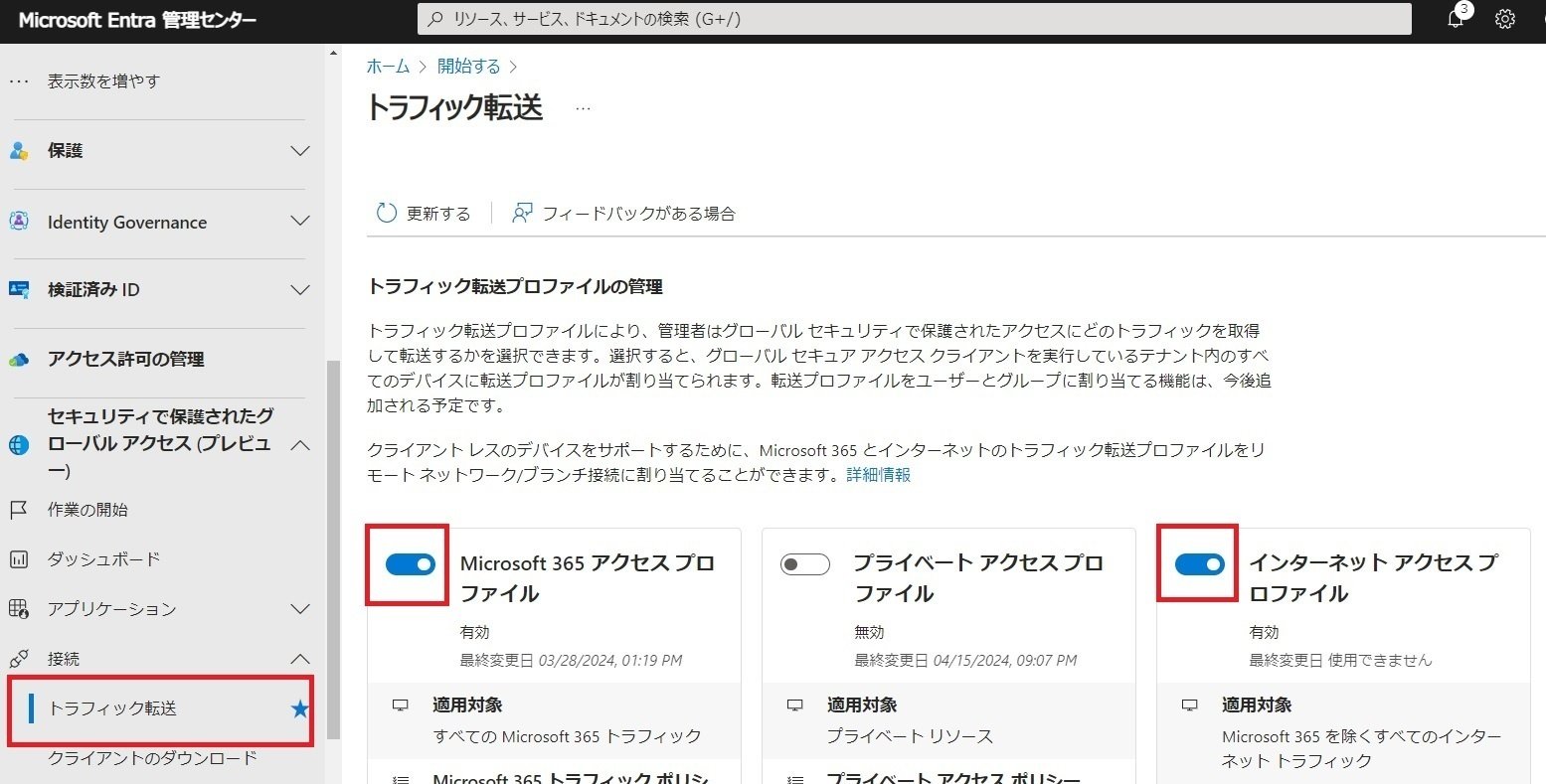This screenshot has width=1546, height=784.
Task: Click the Microsoft Entra 管理センター title
Action: pos(137,21)
